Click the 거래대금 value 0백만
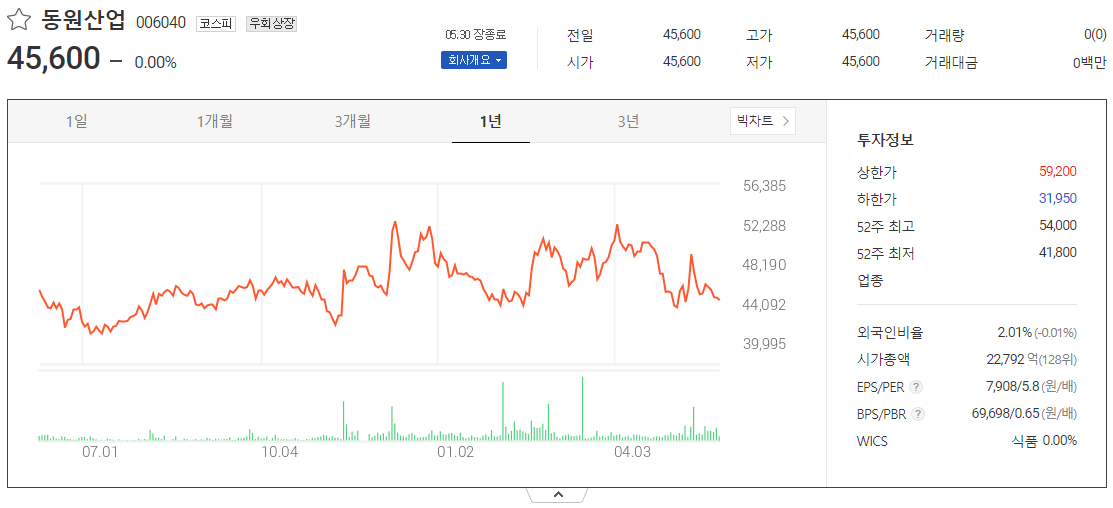 (x=1090, y=62)
